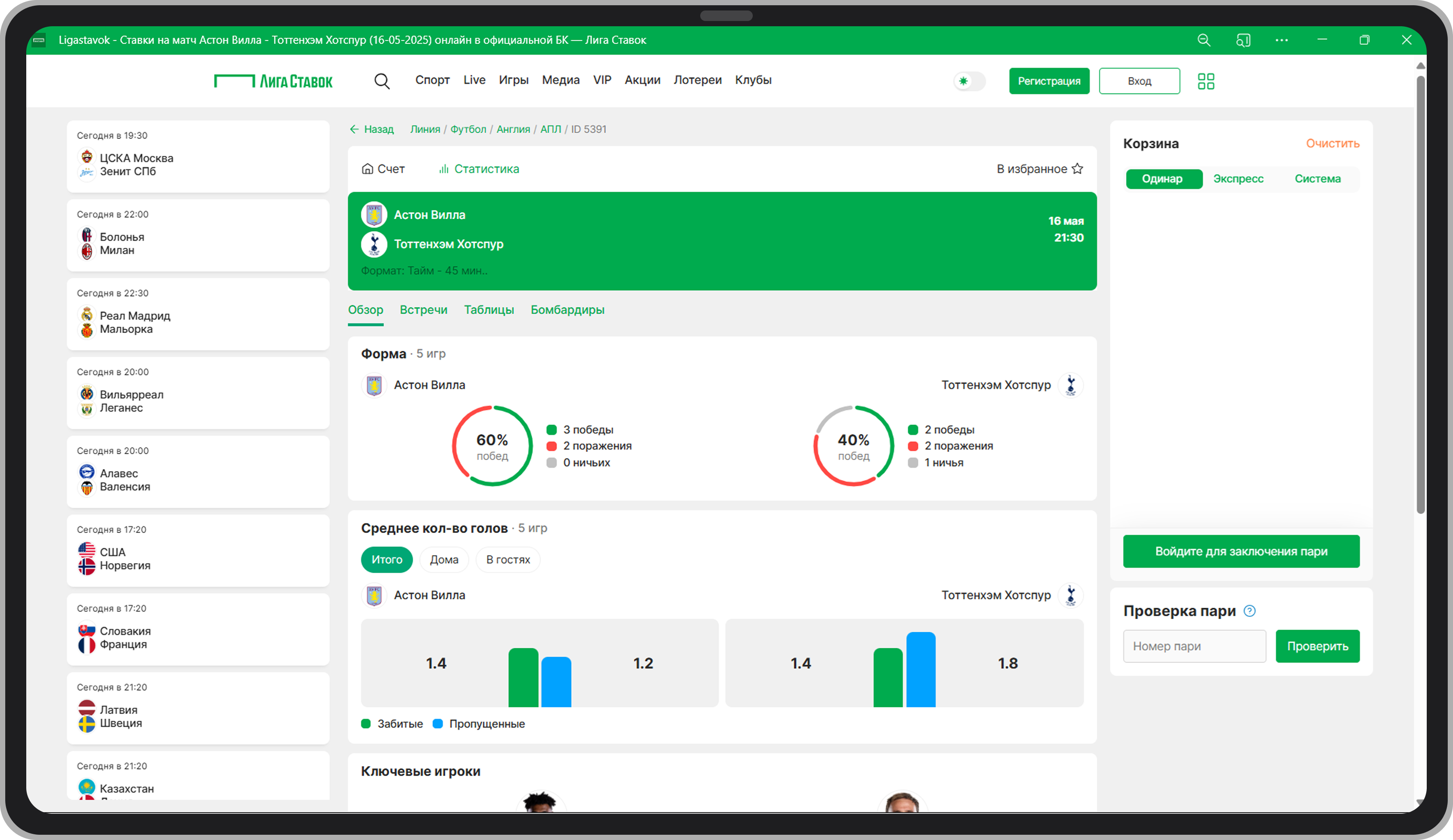Open the Live menu item
This screenshot has height=840, width=1453.
point(474,80)
